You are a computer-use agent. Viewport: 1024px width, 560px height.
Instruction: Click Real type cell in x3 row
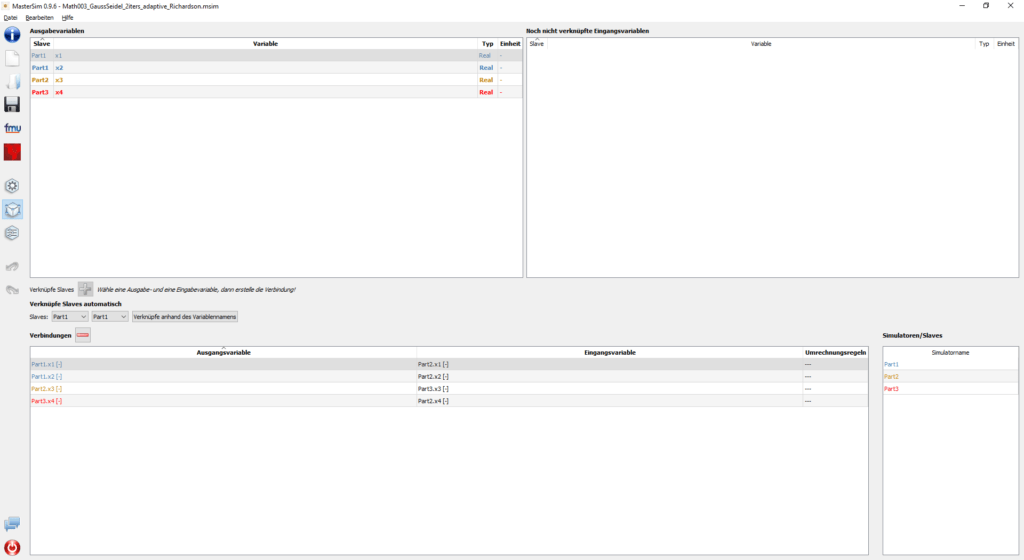[x=487, y=80]
